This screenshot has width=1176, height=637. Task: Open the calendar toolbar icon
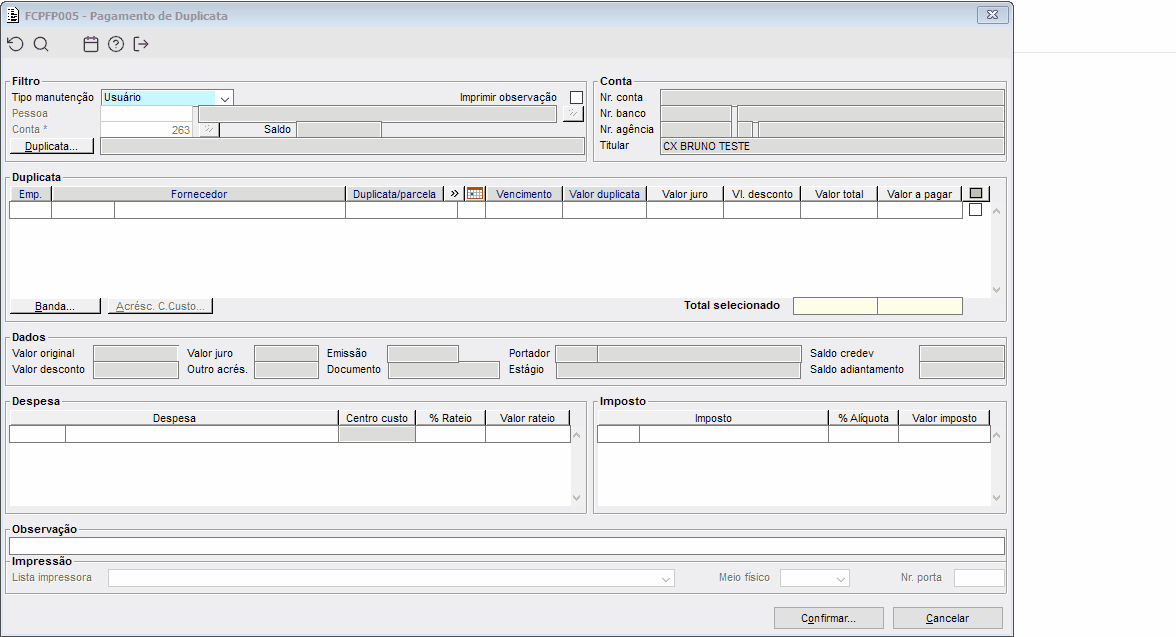point(91,44)
